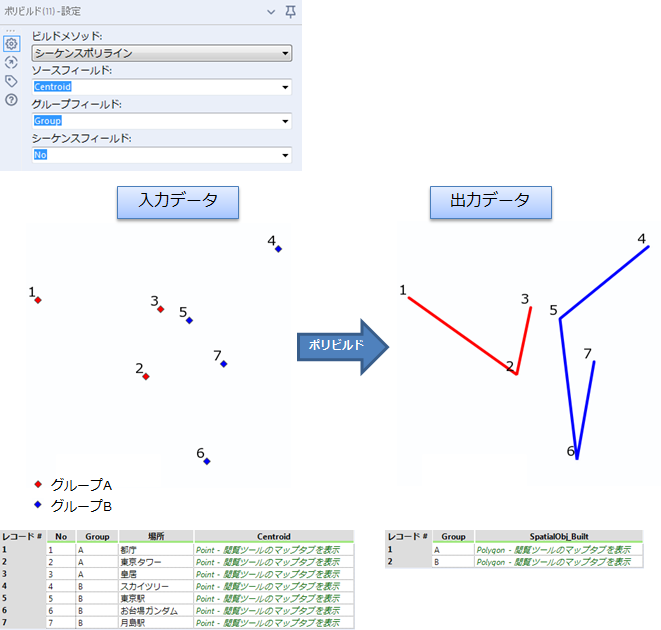
Task: Open the annotation tag icon
Action: tap(11, 81)
